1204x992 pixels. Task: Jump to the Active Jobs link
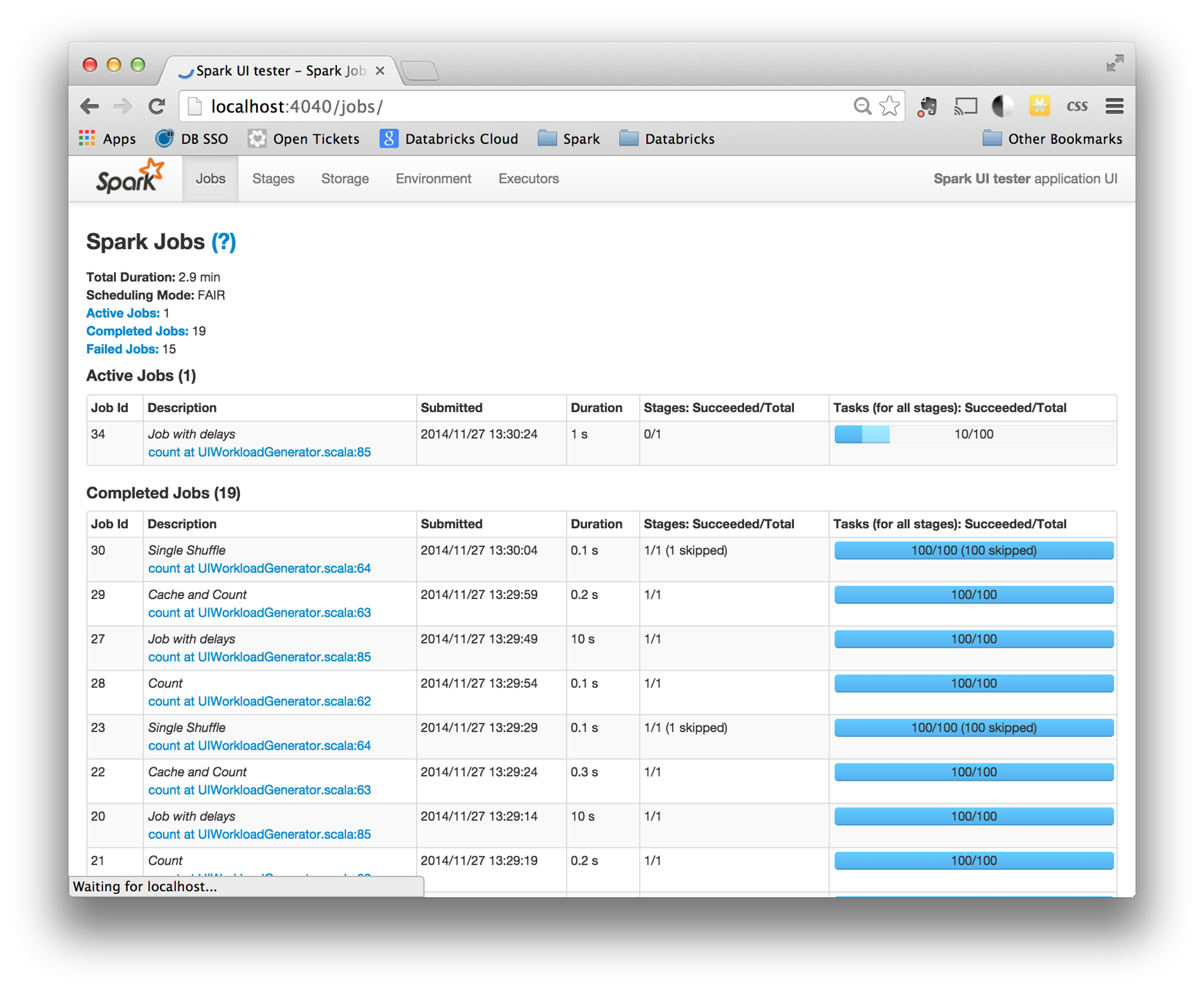point(123,313)
